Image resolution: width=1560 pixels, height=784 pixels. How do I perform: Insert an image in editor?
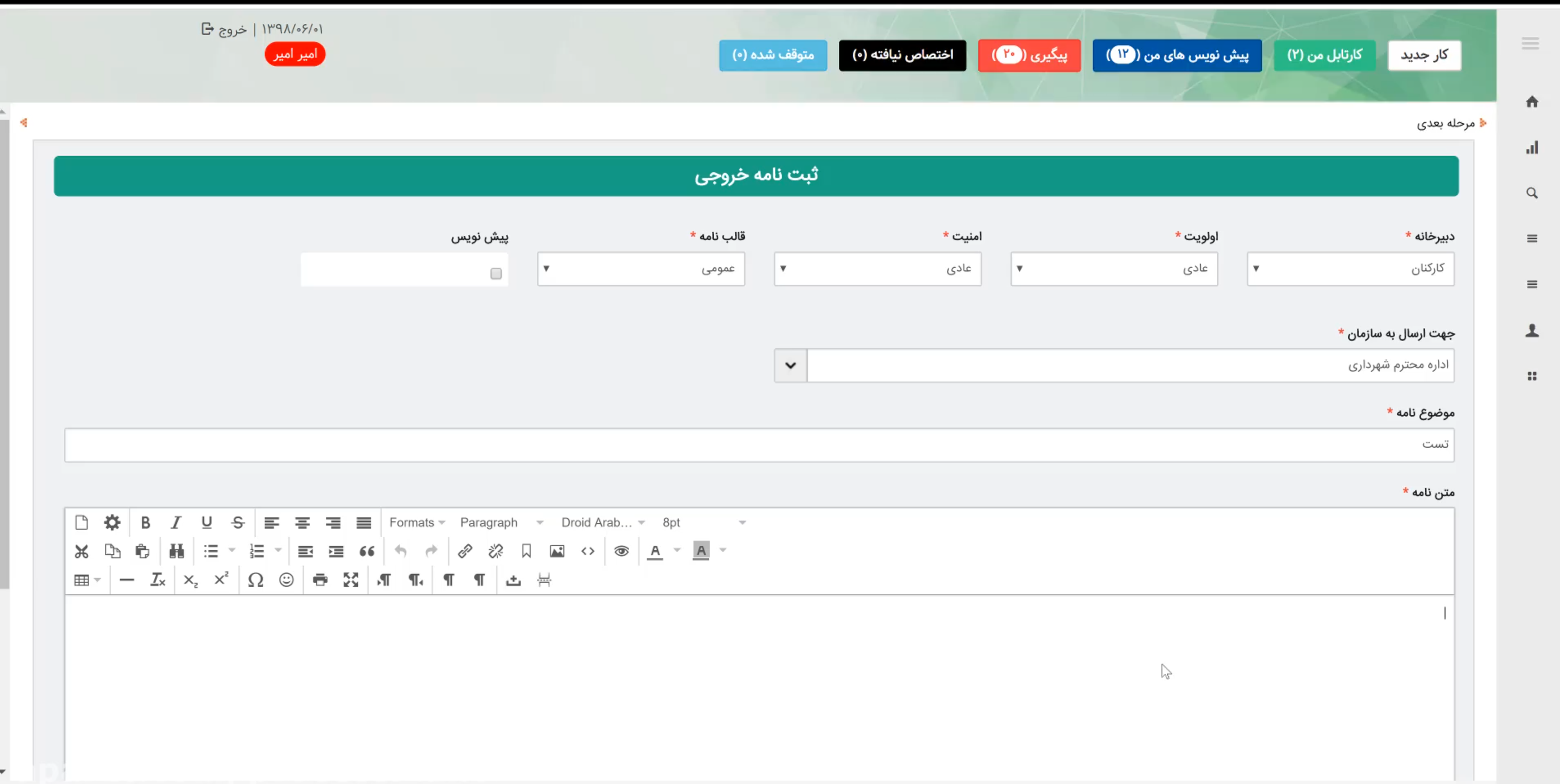point(557,551)
